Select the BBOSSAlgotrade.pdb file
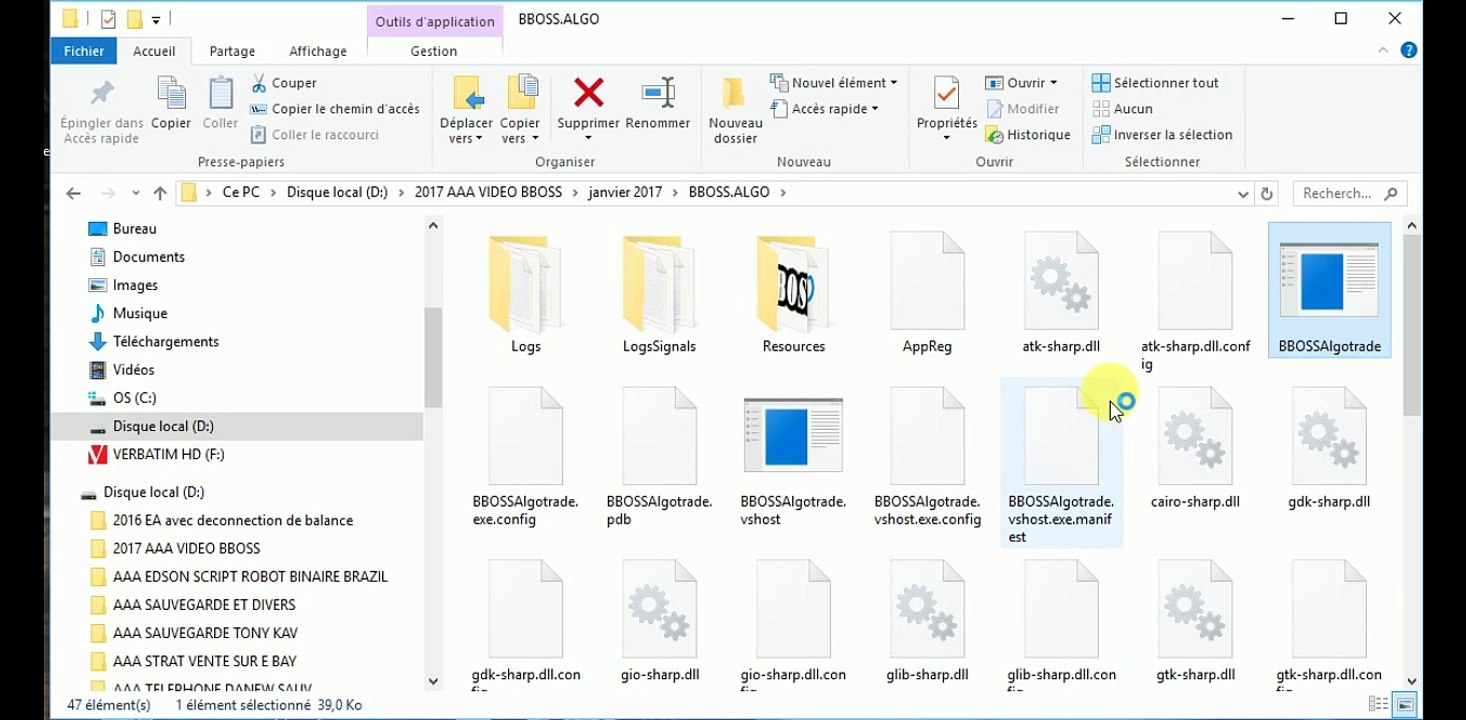1466x720 pixels. (x=659, y=458)
